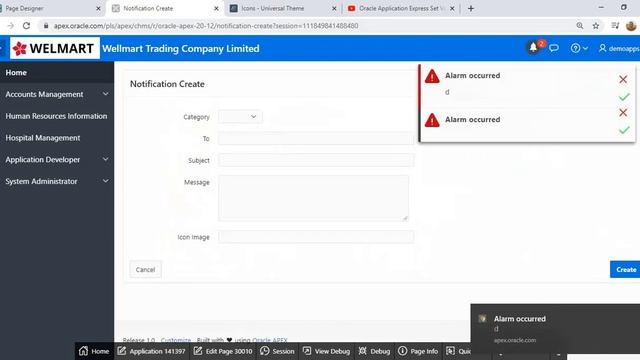Open Page Info in developer toolbar
The image size is (640, 360).
pyautogui.click(x=418, y=351)
